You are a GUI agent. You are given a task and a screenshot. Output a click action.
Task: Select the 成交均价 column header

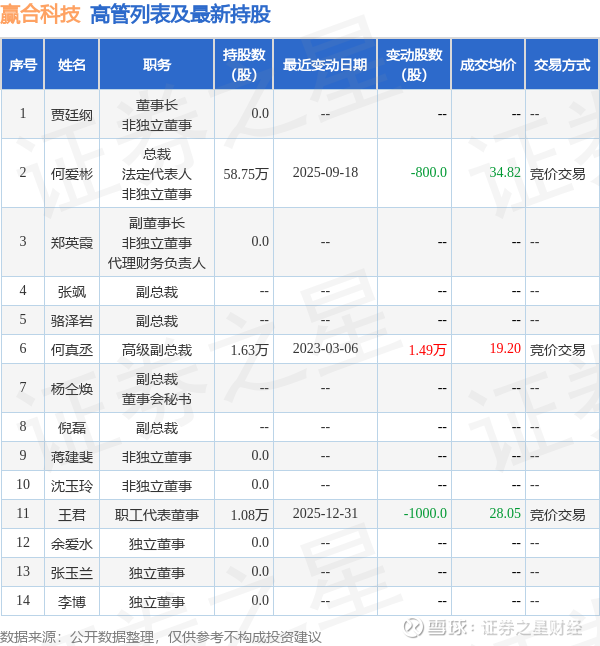click(488, 64)
